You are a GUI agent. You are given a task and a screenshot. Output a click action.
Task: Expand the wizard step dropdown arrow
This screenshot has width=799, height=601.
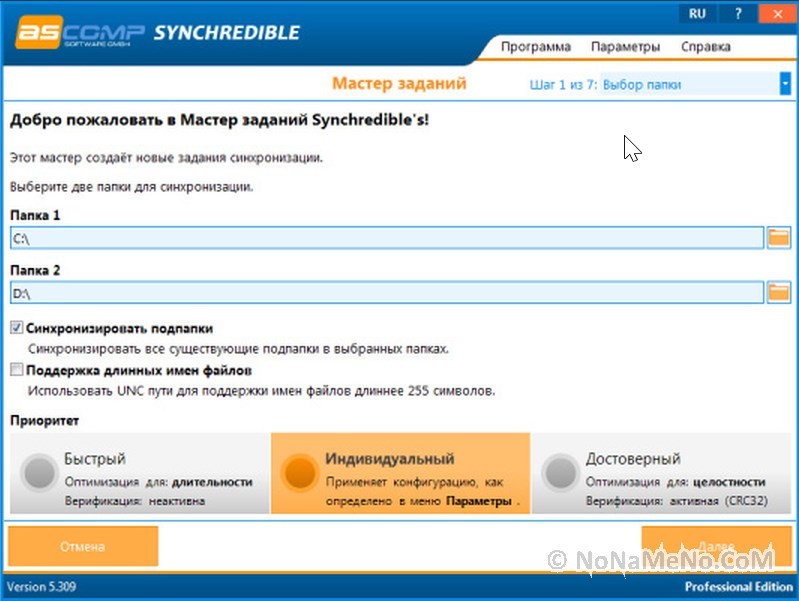point(785,85)
